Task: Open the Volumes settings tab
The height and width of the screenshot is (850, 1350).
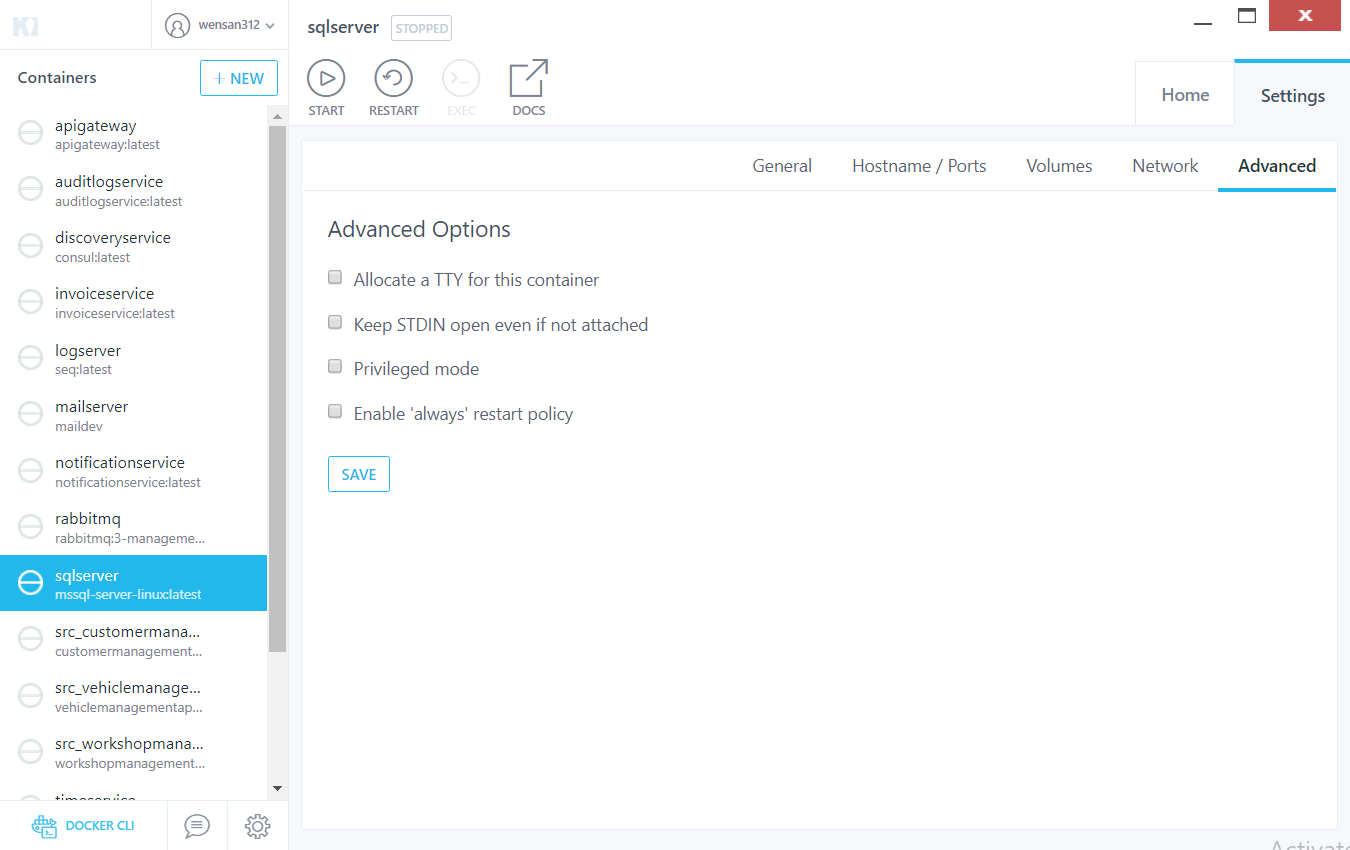Action: click(1059, 166)
